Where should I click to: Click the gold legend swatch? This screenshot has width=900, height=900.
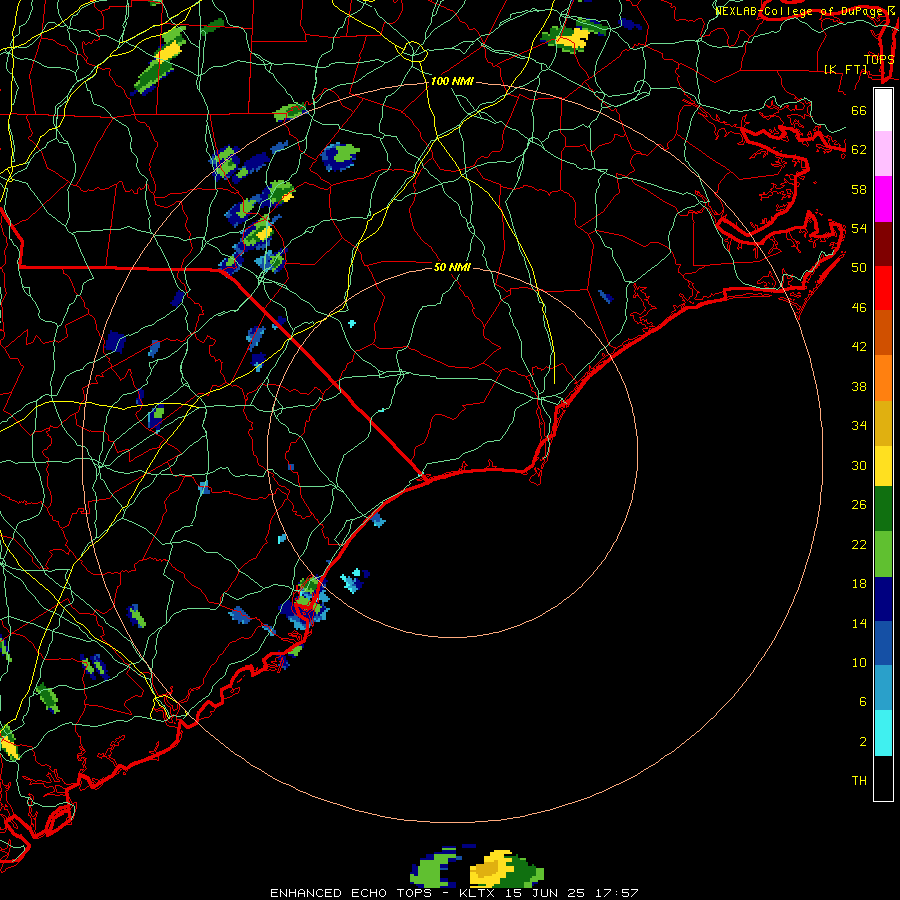click(883, 423)
